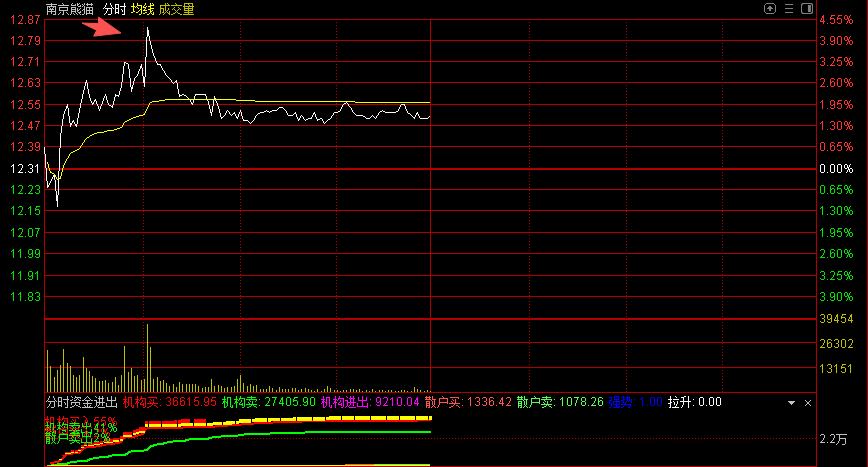Viewport: 868px width, 467px height.
Task: Open the three-line list menu icon
Action: point(788,8)
